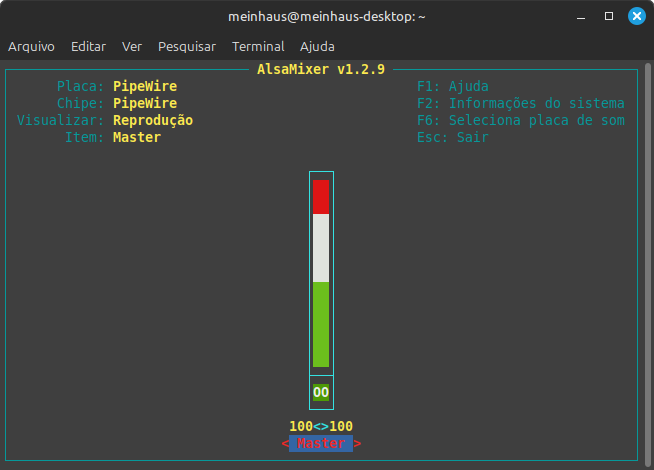Image resolution: width=654 pixels, height=470 pixels.
Task: Select the Master channel label
Action: pyautogui.click(x=321, y=443)
